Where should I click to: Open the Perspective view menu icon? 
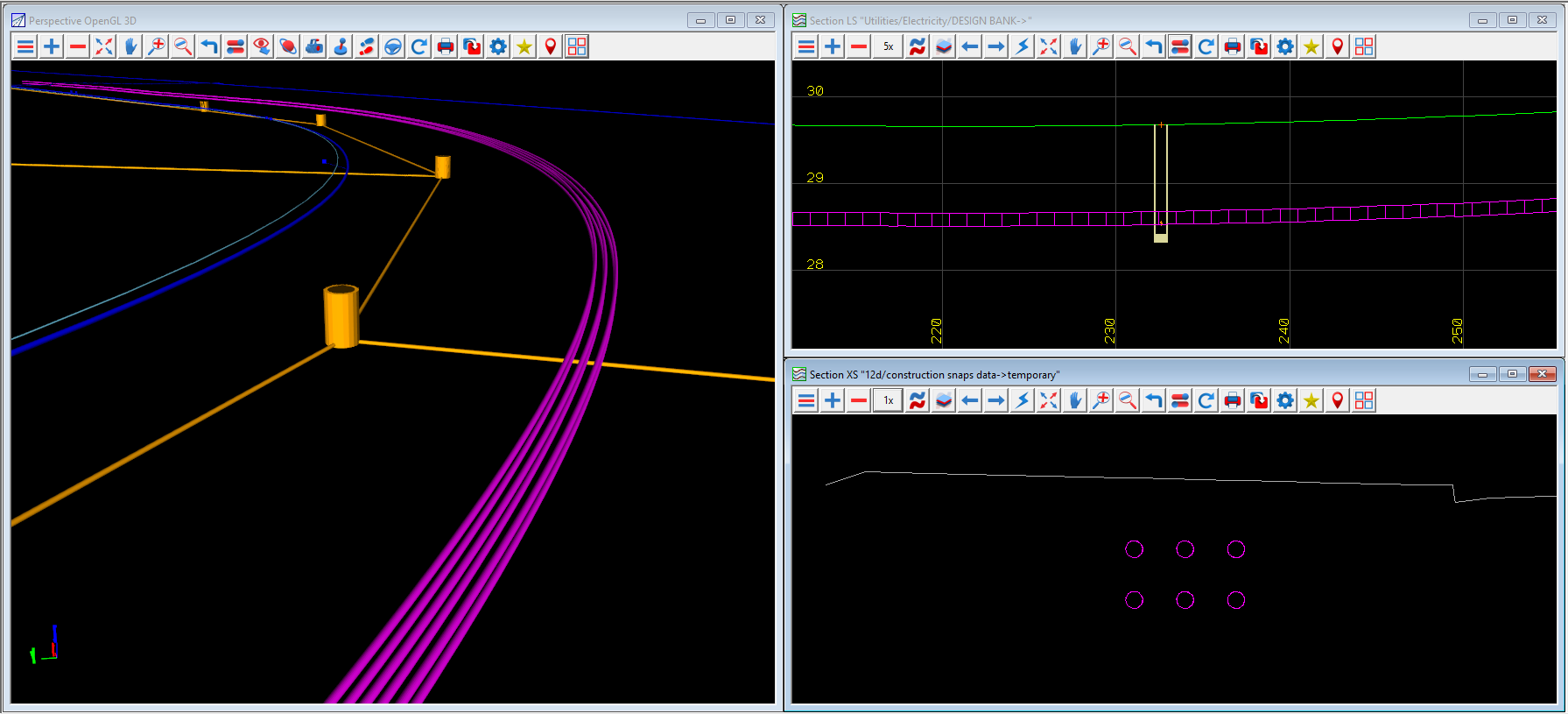pyautogui.click(x=25, y=46)
